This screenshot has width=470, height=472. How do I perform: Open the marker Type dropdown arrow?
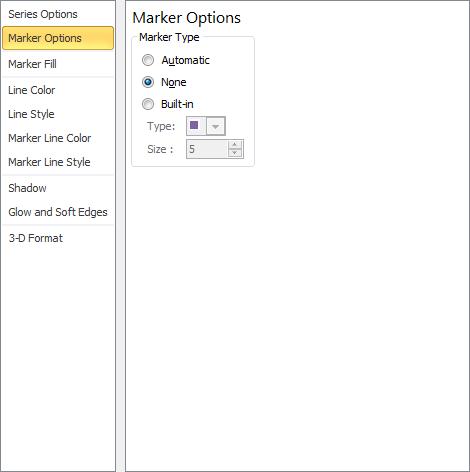[216, 126]
